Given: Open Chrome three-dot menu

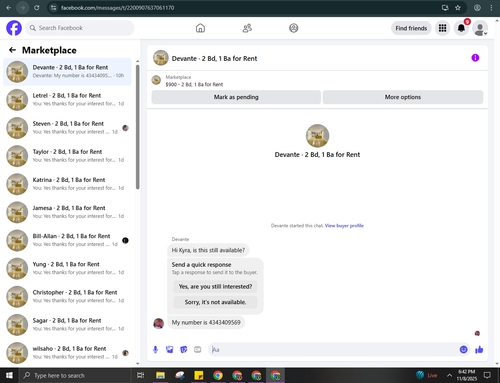Looking at the screenshot, I should 491,8.
